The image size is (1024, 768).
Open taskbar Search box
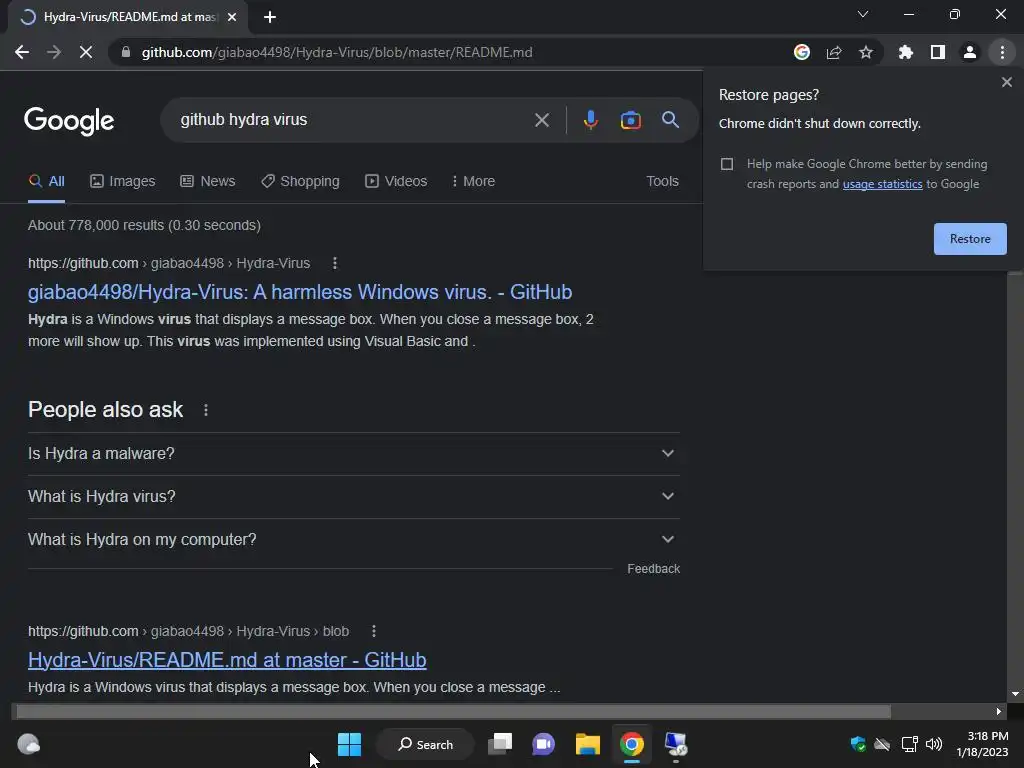point(425,744)
